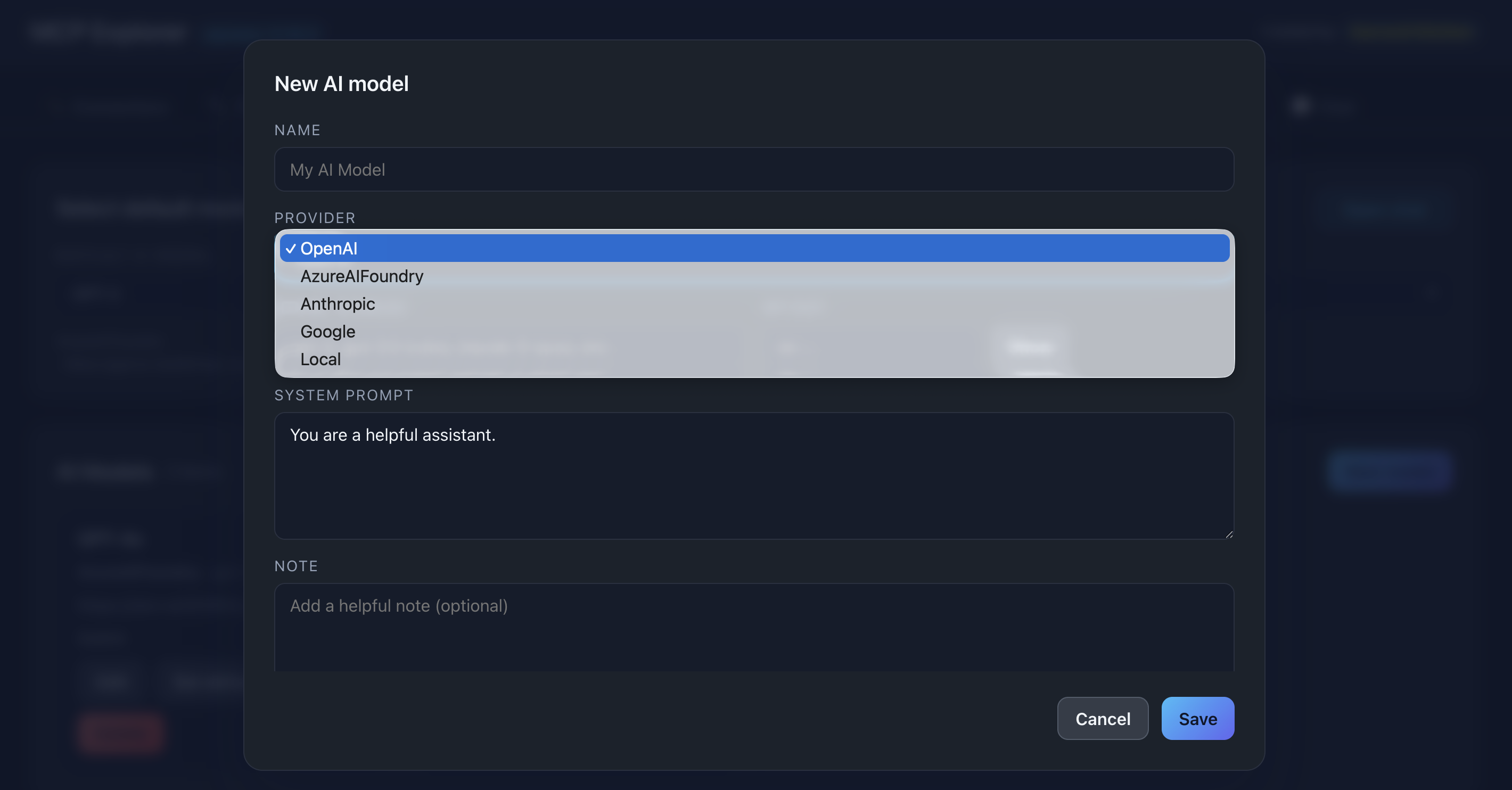Click the PROVIDER field label

(x=315, y=218)
